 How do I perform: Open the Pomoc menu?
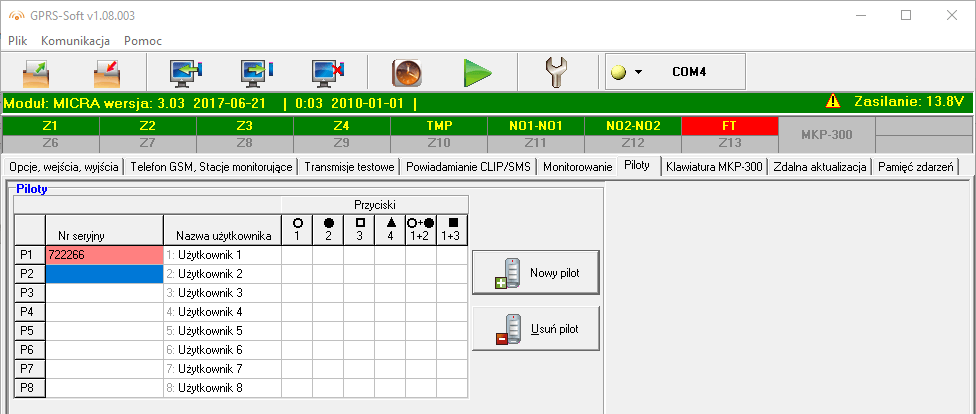point(143,41)
